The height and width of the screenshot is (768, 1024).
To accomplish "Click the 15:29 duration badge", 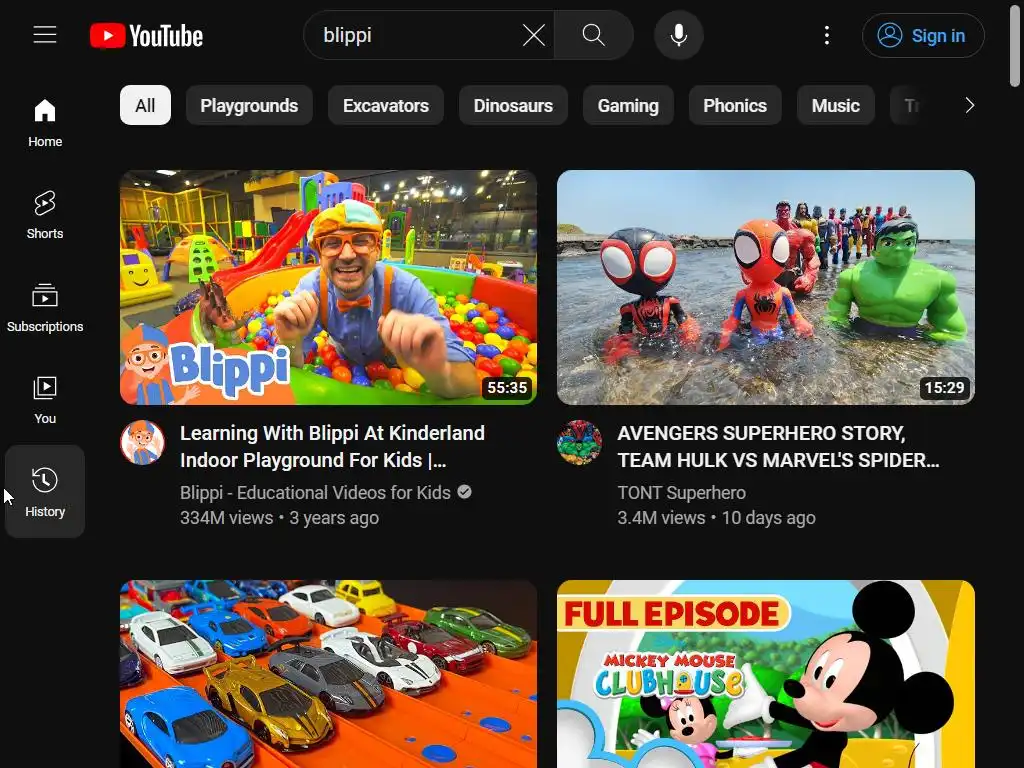I will click(x=944, y=387).
